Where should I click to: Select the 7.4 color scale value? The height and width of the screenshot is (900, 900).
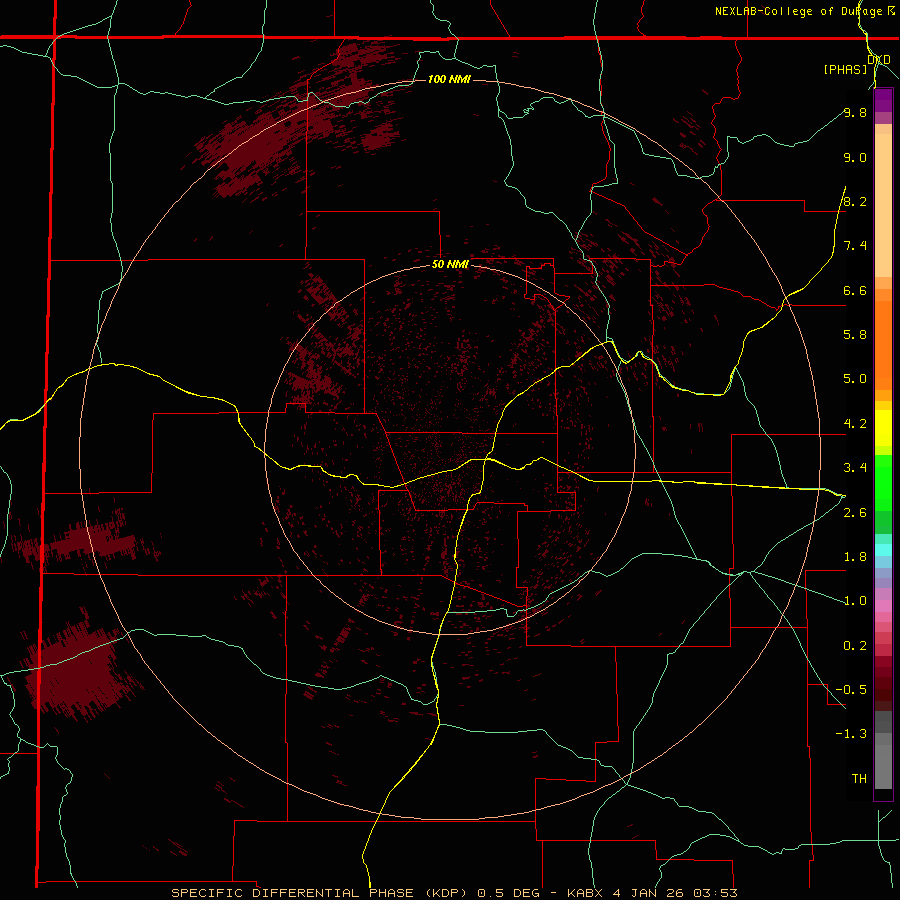[855, 246]
